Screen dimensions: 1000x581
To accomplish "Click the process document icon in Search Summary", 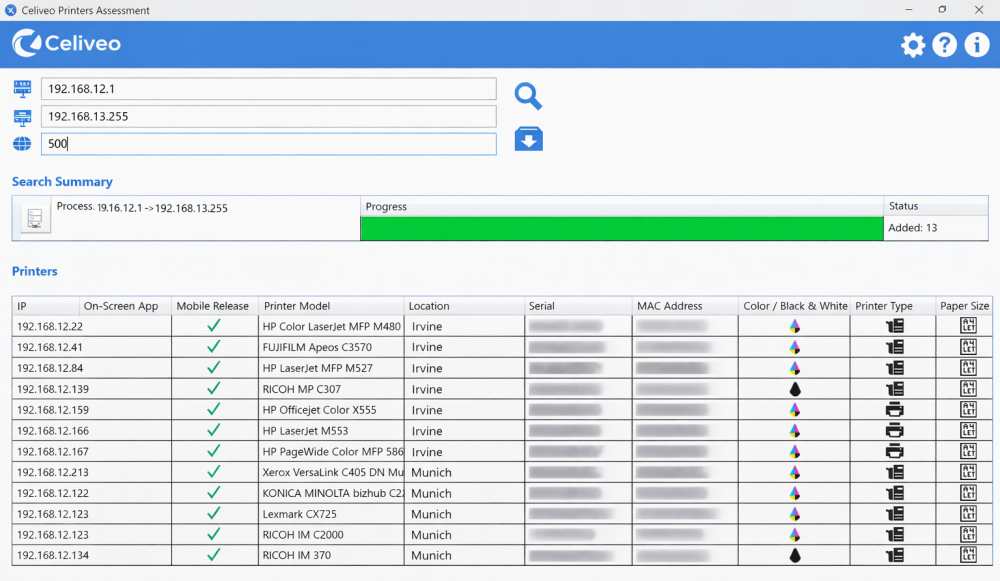I will click(x=35, y=219).
